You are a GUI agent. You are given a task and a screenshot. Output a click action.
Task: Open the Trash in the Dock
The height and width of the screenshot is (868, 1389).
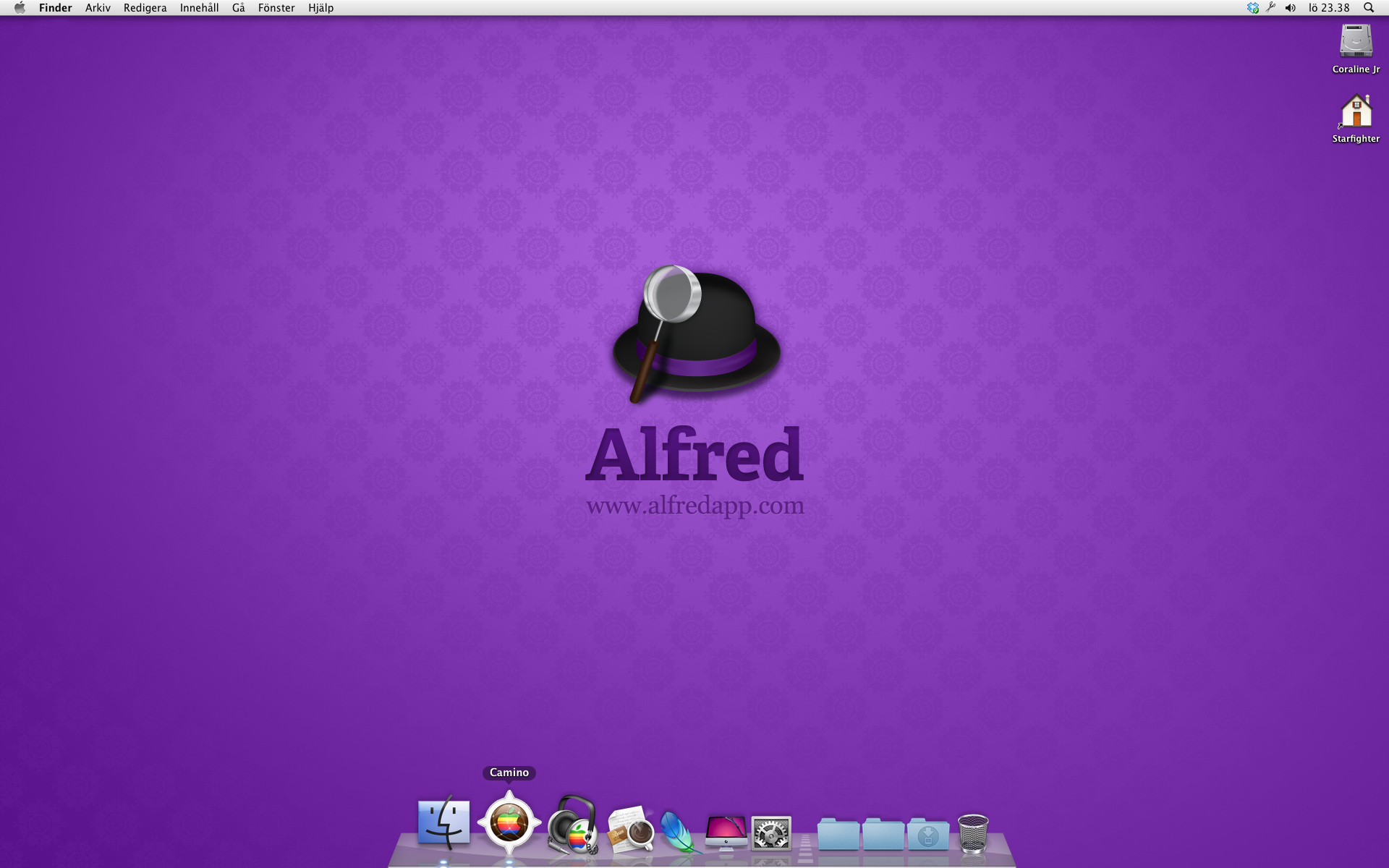click(x=973, y=833)
